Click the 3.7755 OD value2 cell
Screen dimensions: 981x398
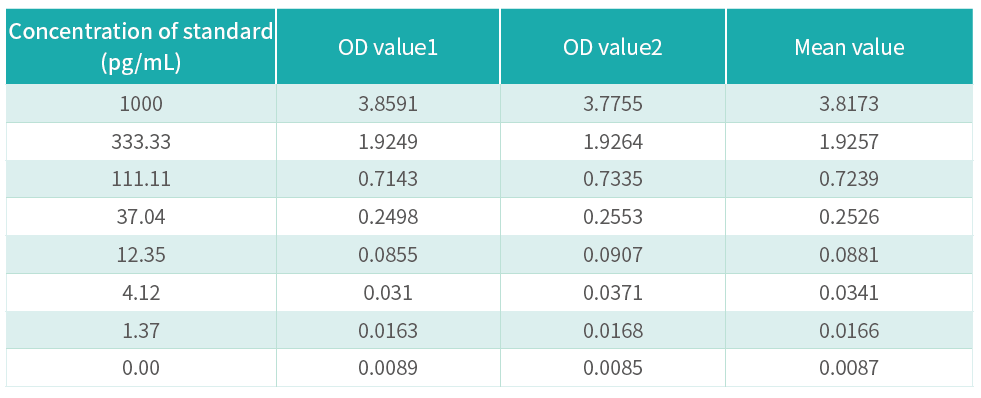pos(613,104)
